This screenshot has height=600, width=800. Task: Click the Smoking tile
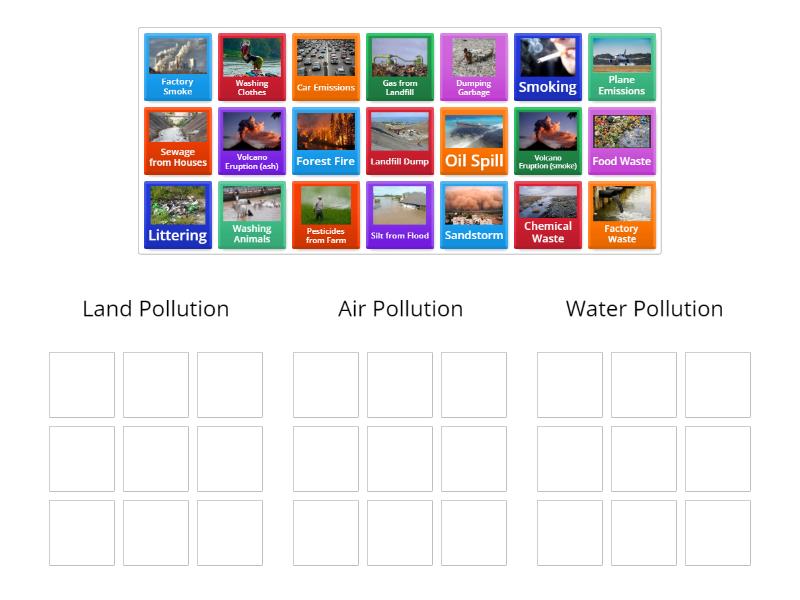[547, 65]
